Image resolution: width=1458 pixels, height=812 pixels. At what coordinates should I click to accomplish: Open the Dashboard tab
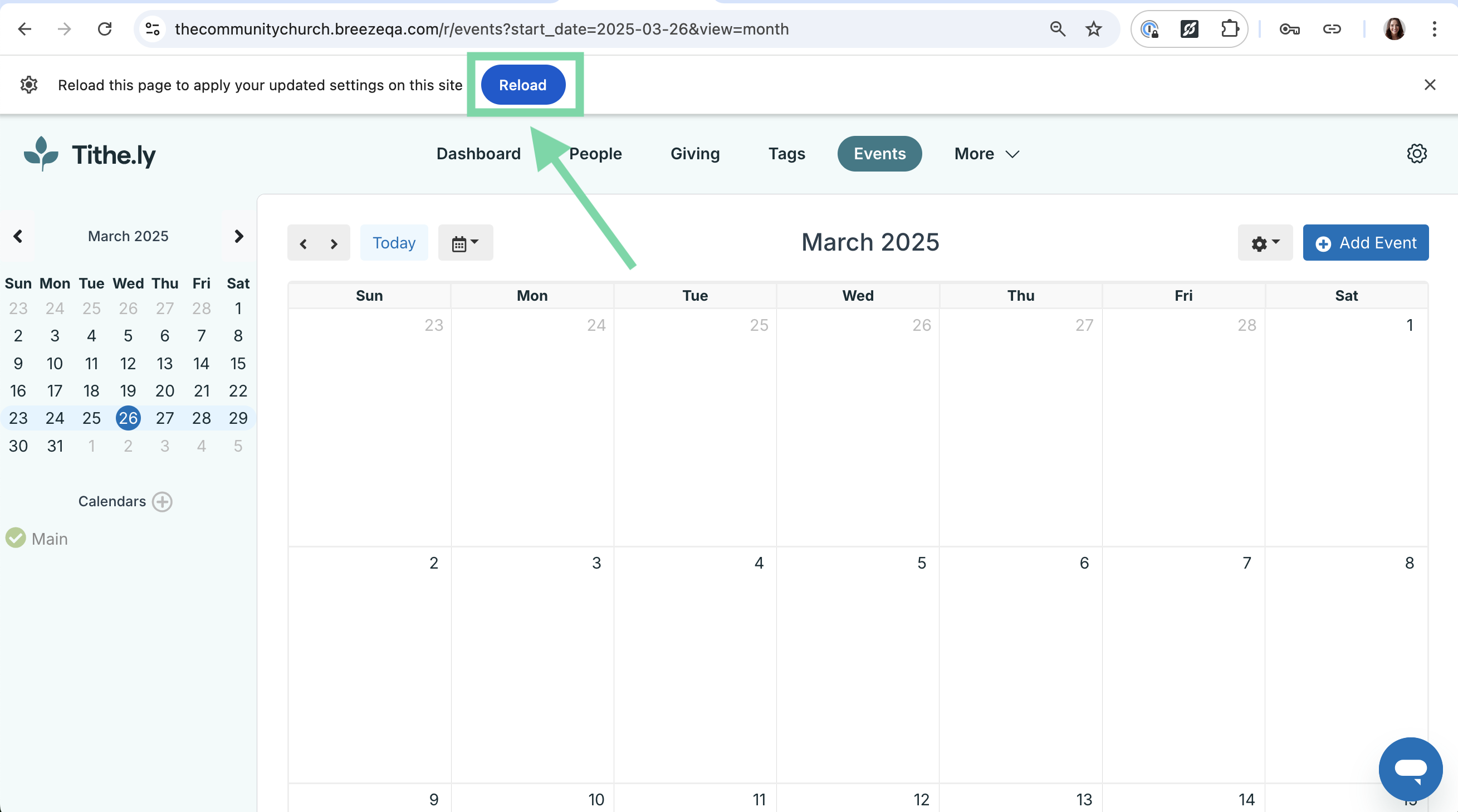pyautogui.click(x=478, y=154)
